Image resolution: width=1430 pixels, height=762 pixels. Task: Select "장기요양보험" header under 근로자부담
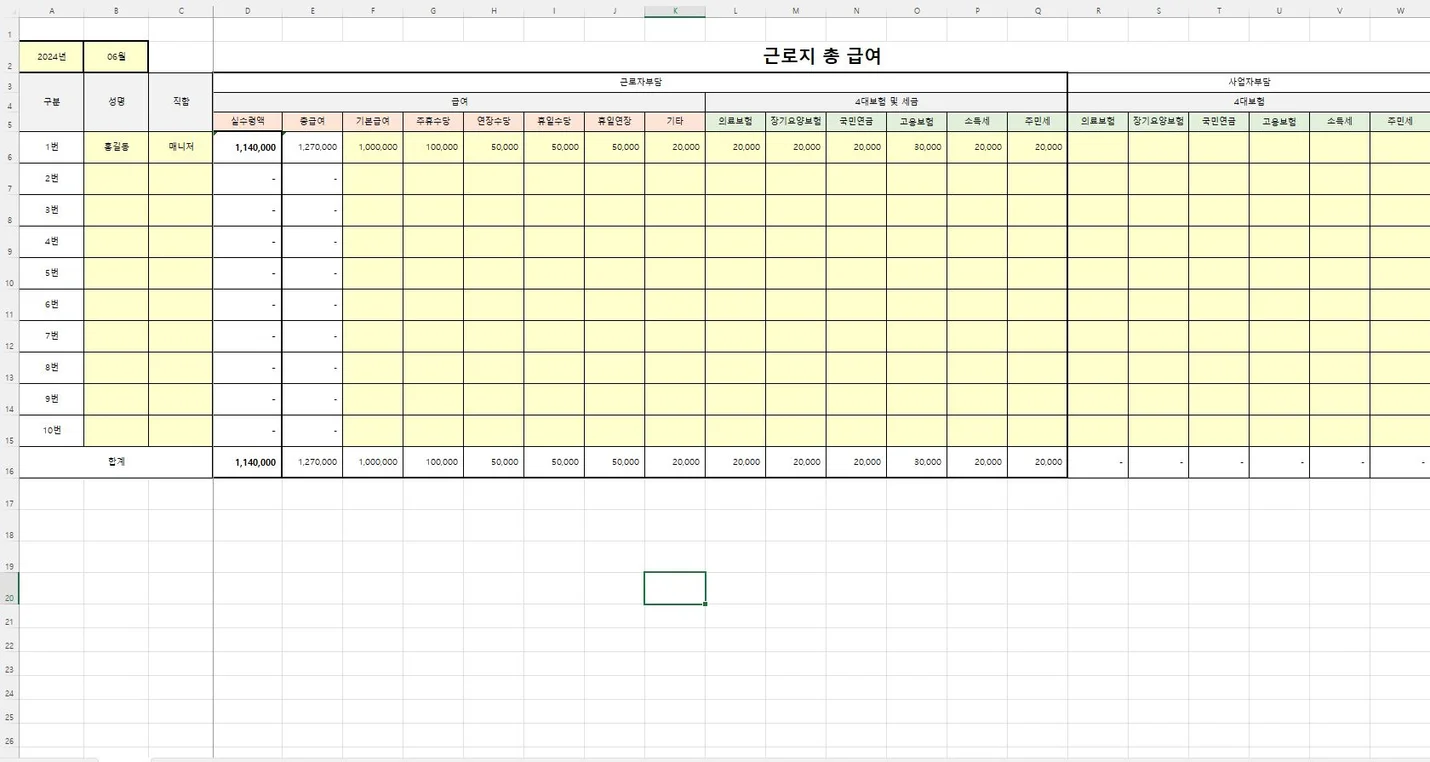[x=796, y=121]
